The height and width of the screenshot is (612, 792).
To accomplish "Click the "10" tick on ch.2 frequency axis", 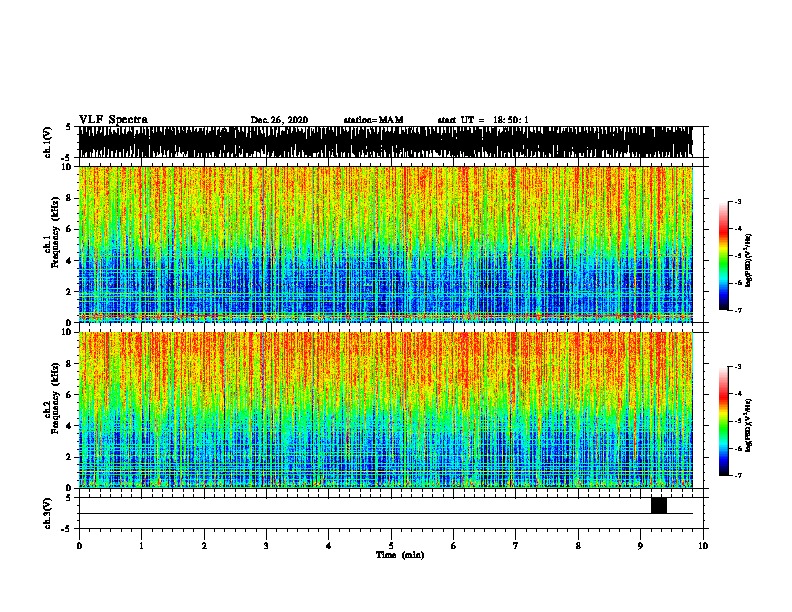I will click(x=67, y=332).
